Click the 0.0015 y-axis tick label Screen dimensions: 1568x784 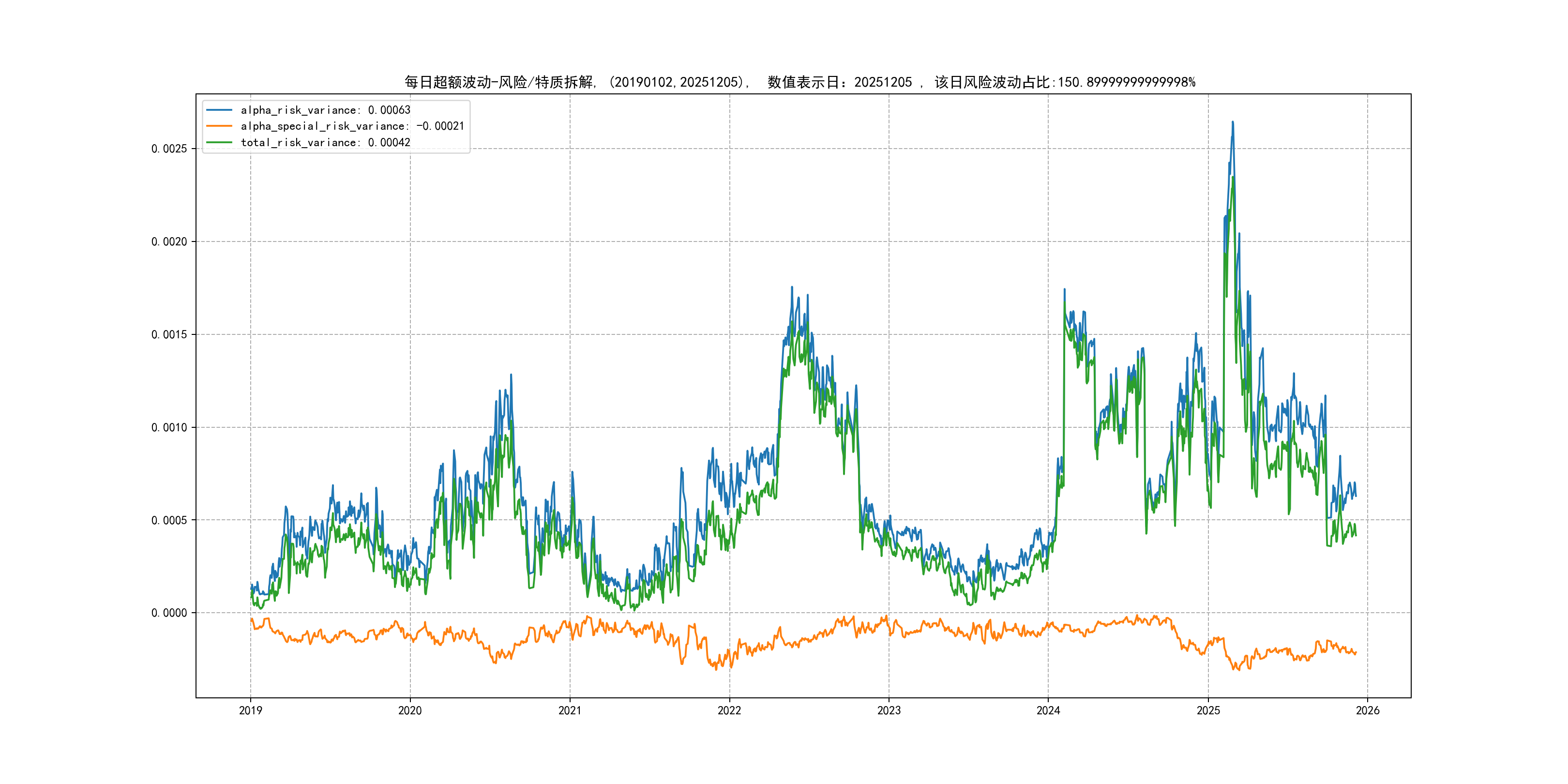coord(169,334)
